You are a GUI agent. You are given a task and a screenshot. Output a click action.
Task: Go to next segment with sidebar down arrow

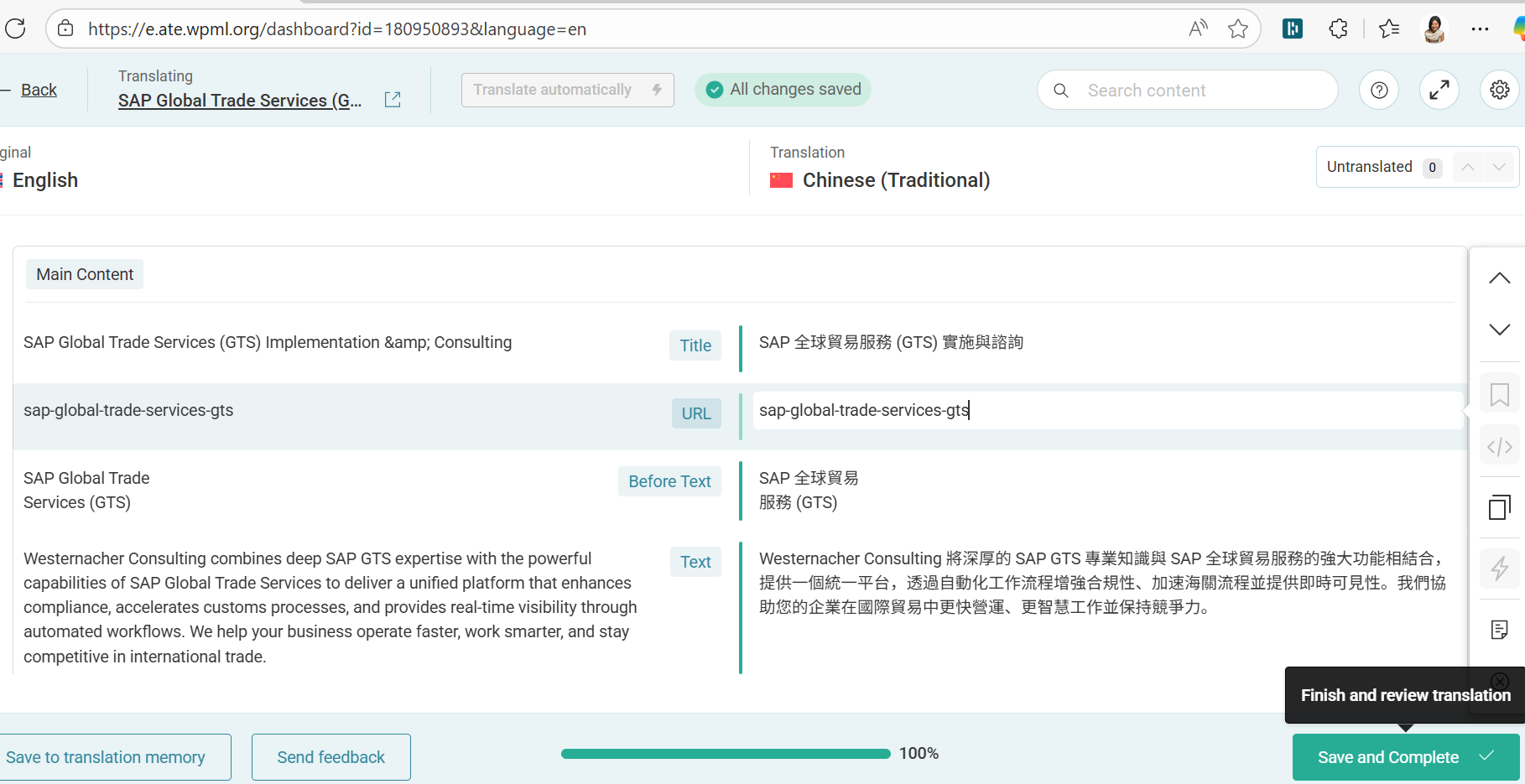[1500, 330]
